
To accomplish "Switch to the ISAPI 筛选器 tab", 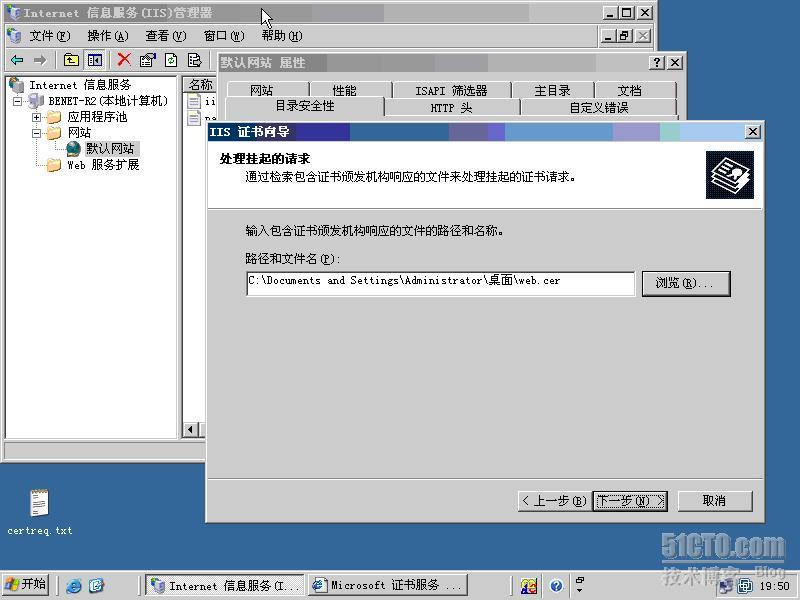I will (452, 90).
